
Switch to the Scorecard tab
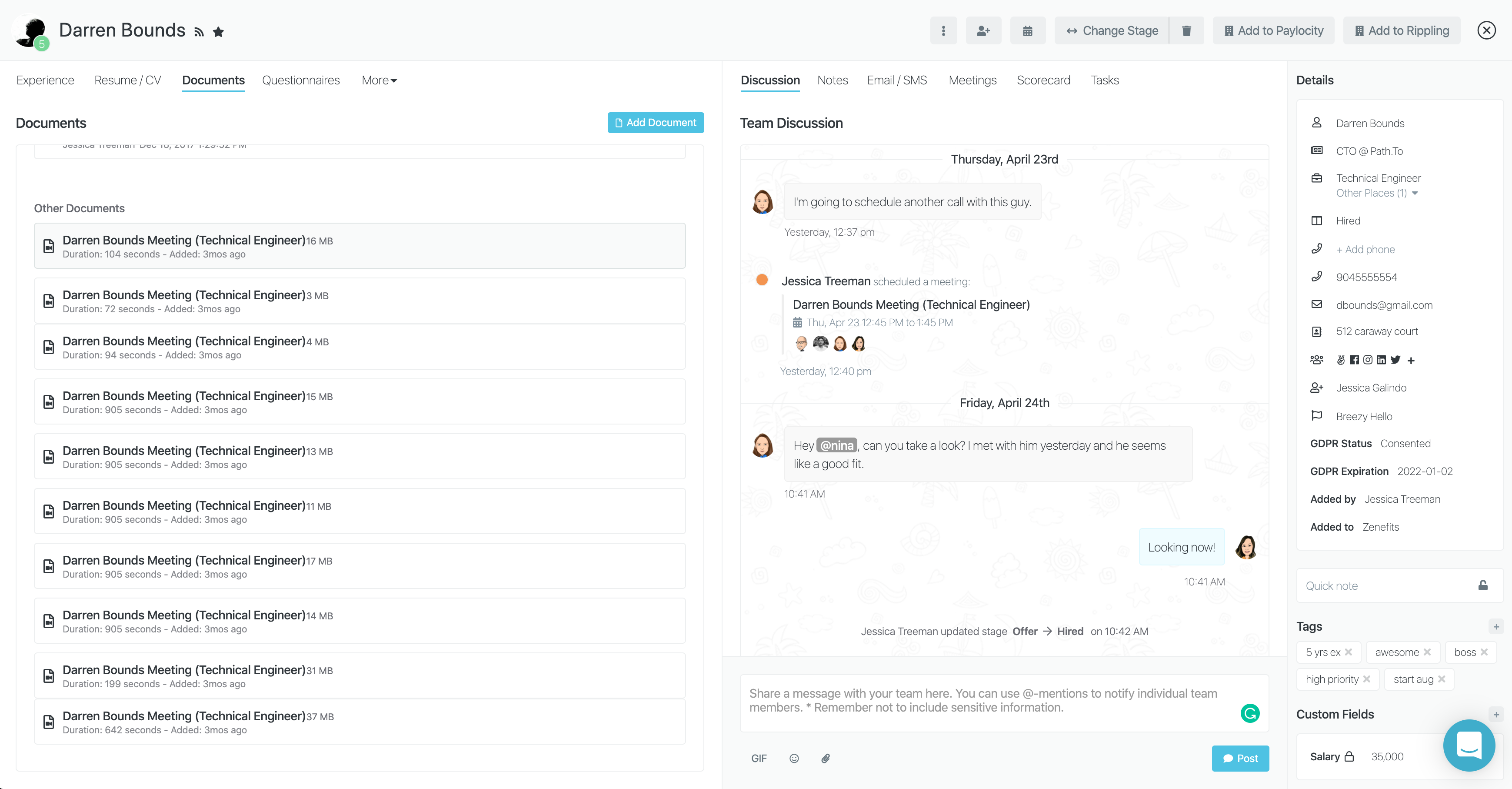coord(1043,80)
